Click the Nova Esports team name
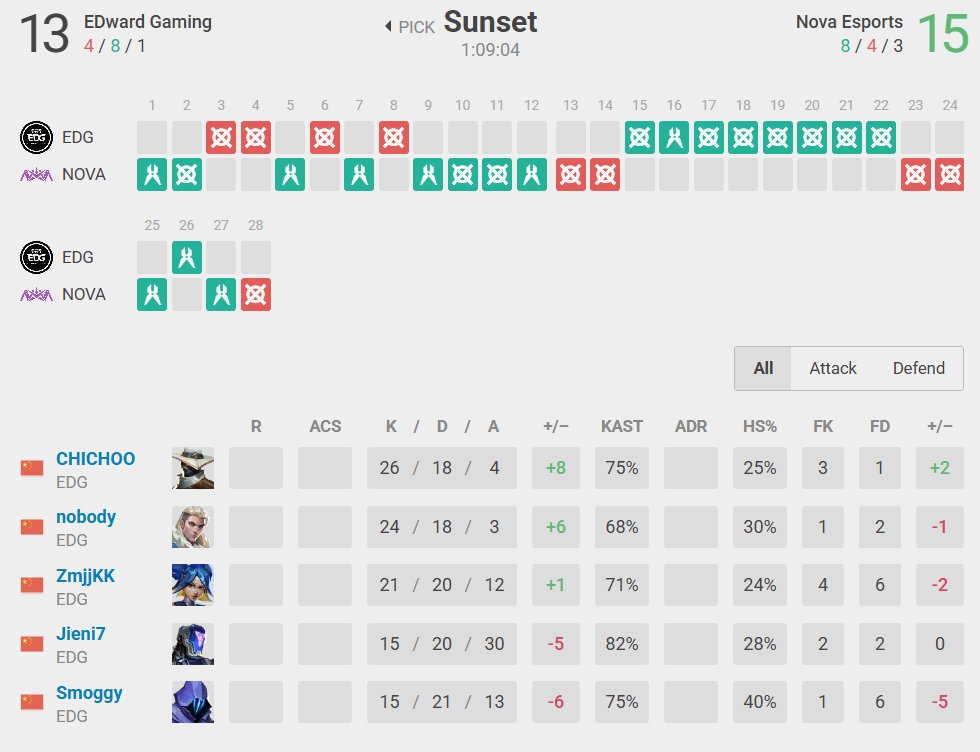 tap(849, 22)
